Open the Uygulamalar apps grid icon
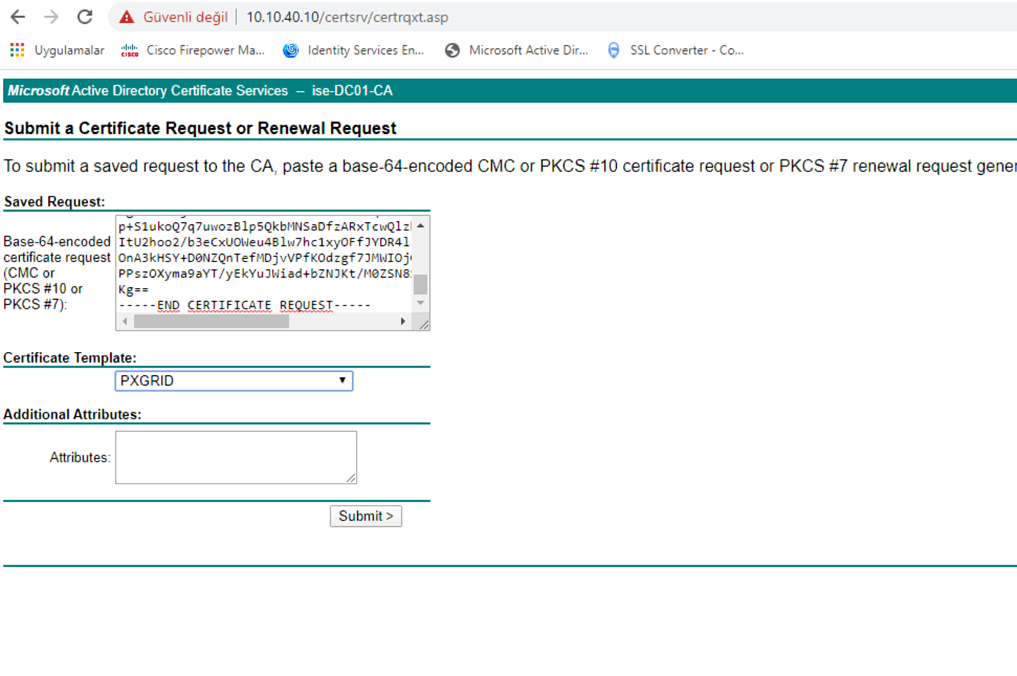Screen dimensions: 1017x676 pos(18,50)
